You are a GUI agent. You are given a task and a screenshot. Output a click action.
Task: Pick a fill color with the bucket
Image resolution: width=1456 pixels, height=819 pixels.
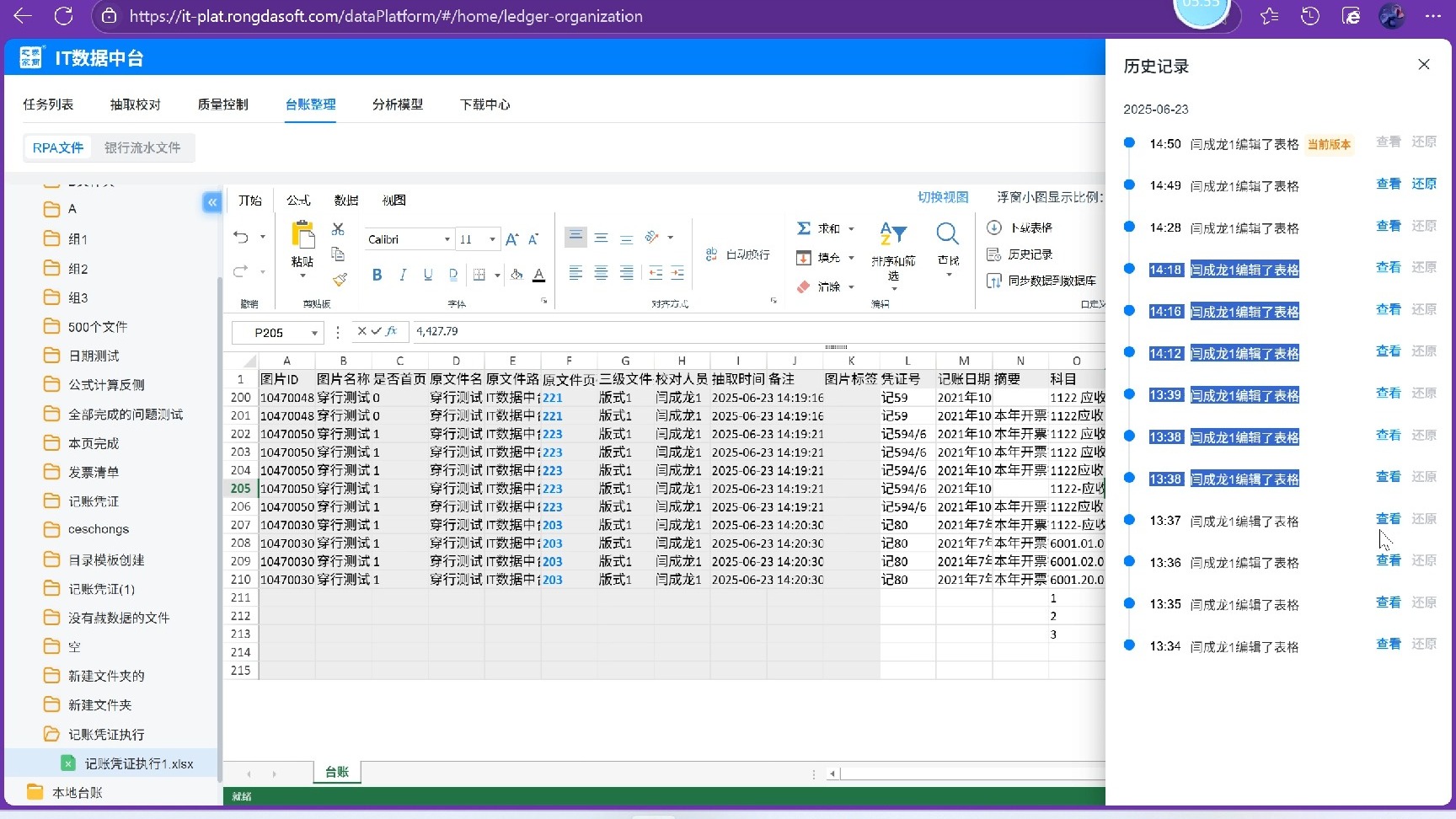517,275
